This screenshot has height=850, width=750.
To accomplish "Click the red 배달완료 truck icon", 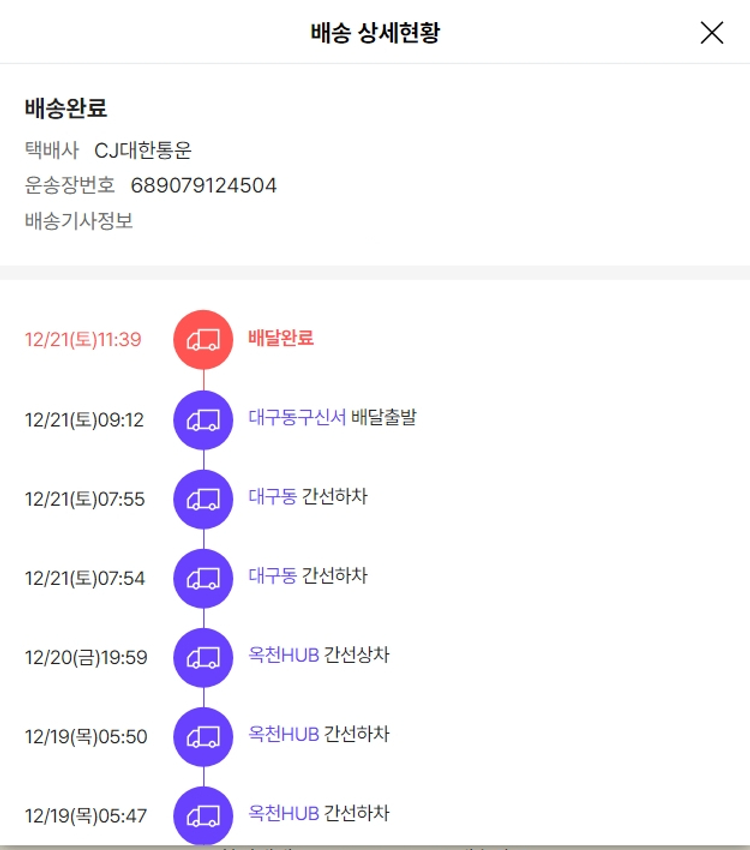I will pyautogui.click(x=203, y=339).
